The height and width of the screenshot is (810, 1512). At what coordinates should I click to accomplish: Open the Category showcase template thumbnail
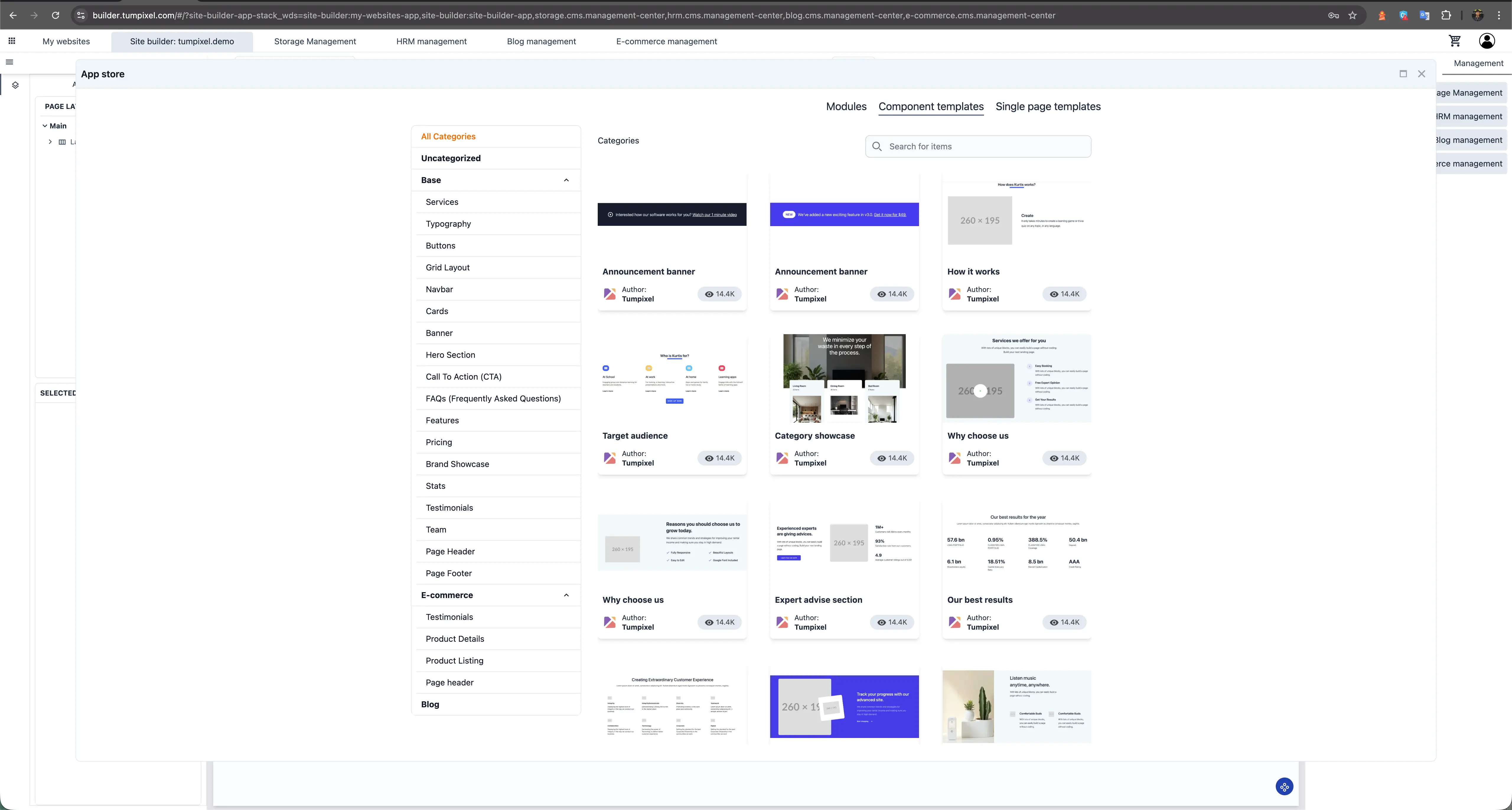pyautogui.click(x=844, y=378)
